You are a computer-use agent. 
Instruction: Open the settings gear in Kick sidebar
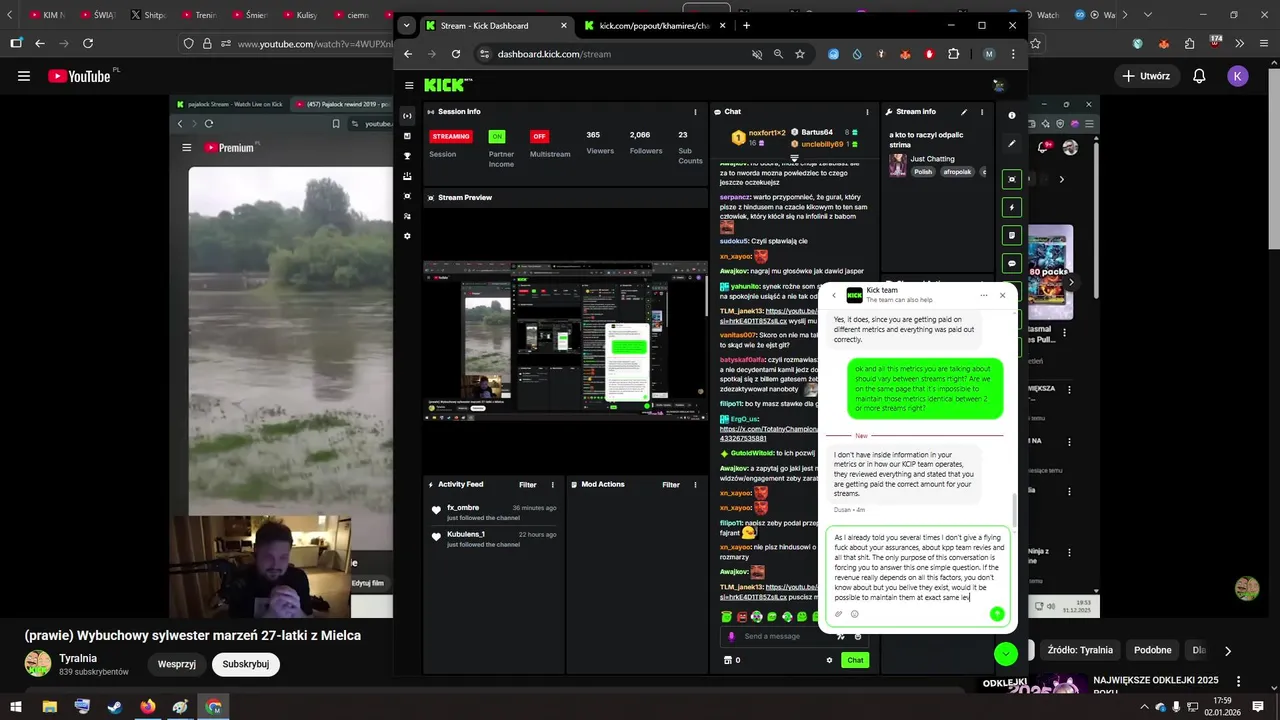[x=407, y=236]
